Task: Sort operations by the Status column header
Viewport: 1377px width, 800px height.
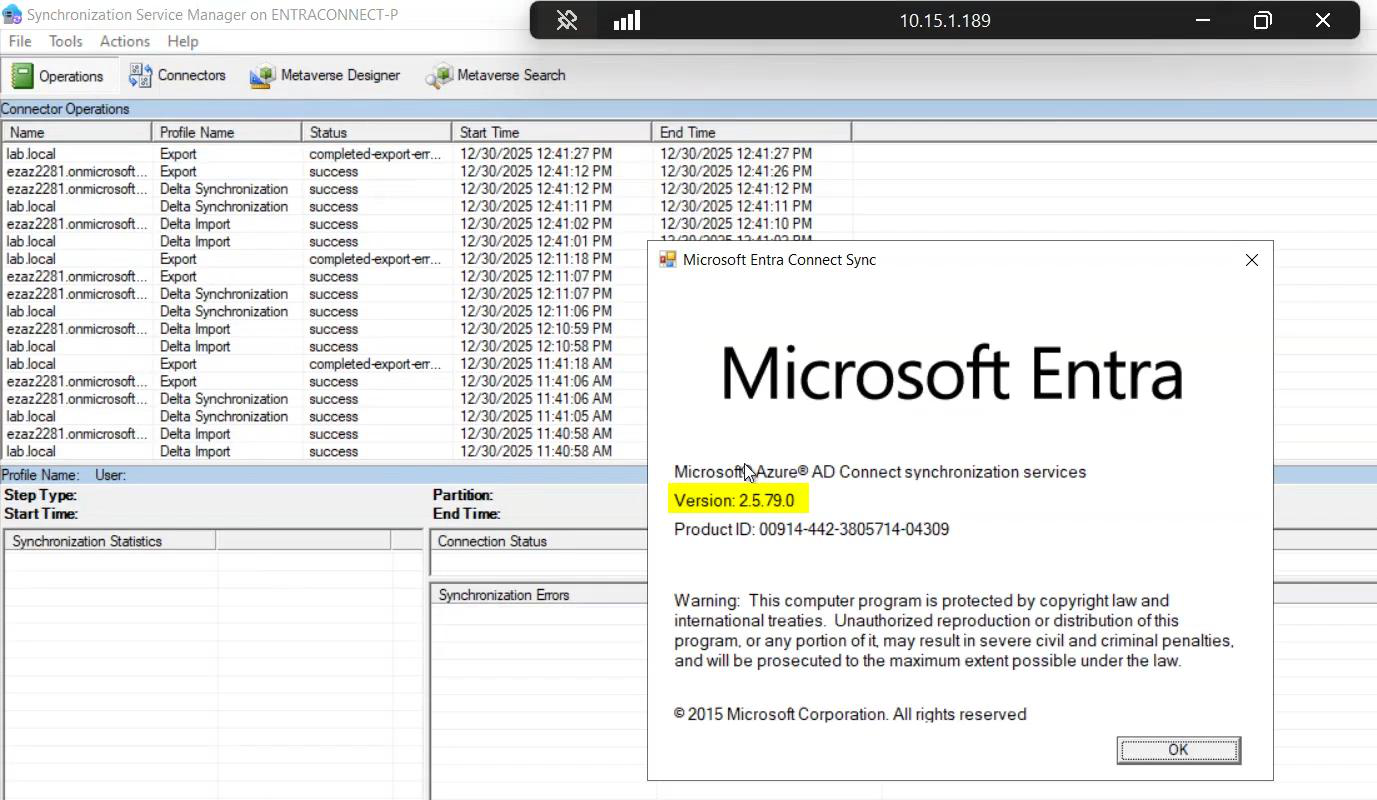Action: click(376, 132)
